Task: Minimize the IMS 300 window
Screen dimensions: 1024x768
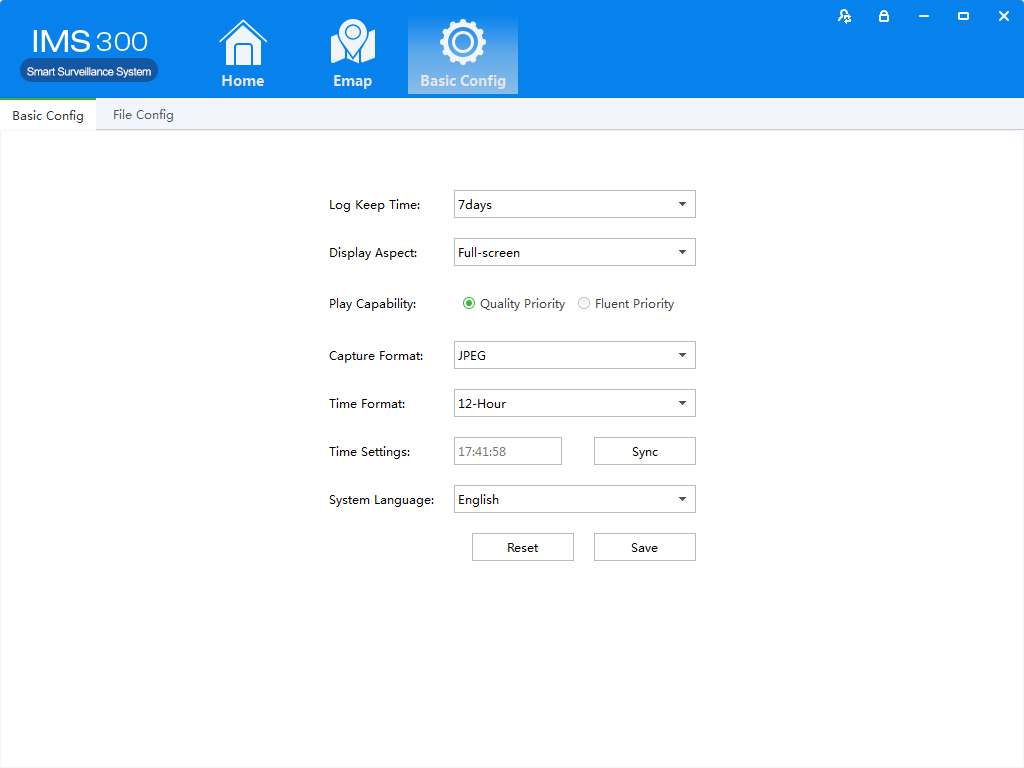Action: 923,16
